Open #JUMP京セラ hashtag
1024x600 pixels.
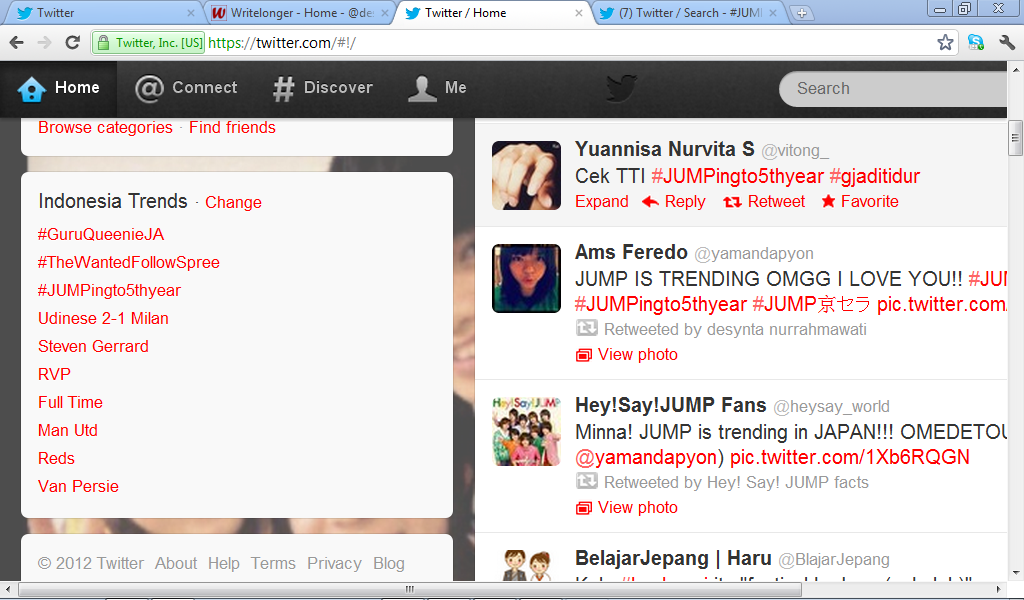click(x=812, y=304)
